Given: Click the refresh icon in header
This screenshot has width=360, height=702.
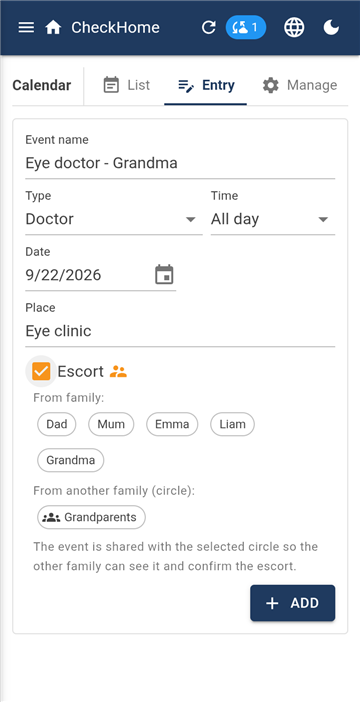Looking at the screenshot, I should tap(208, 28).
